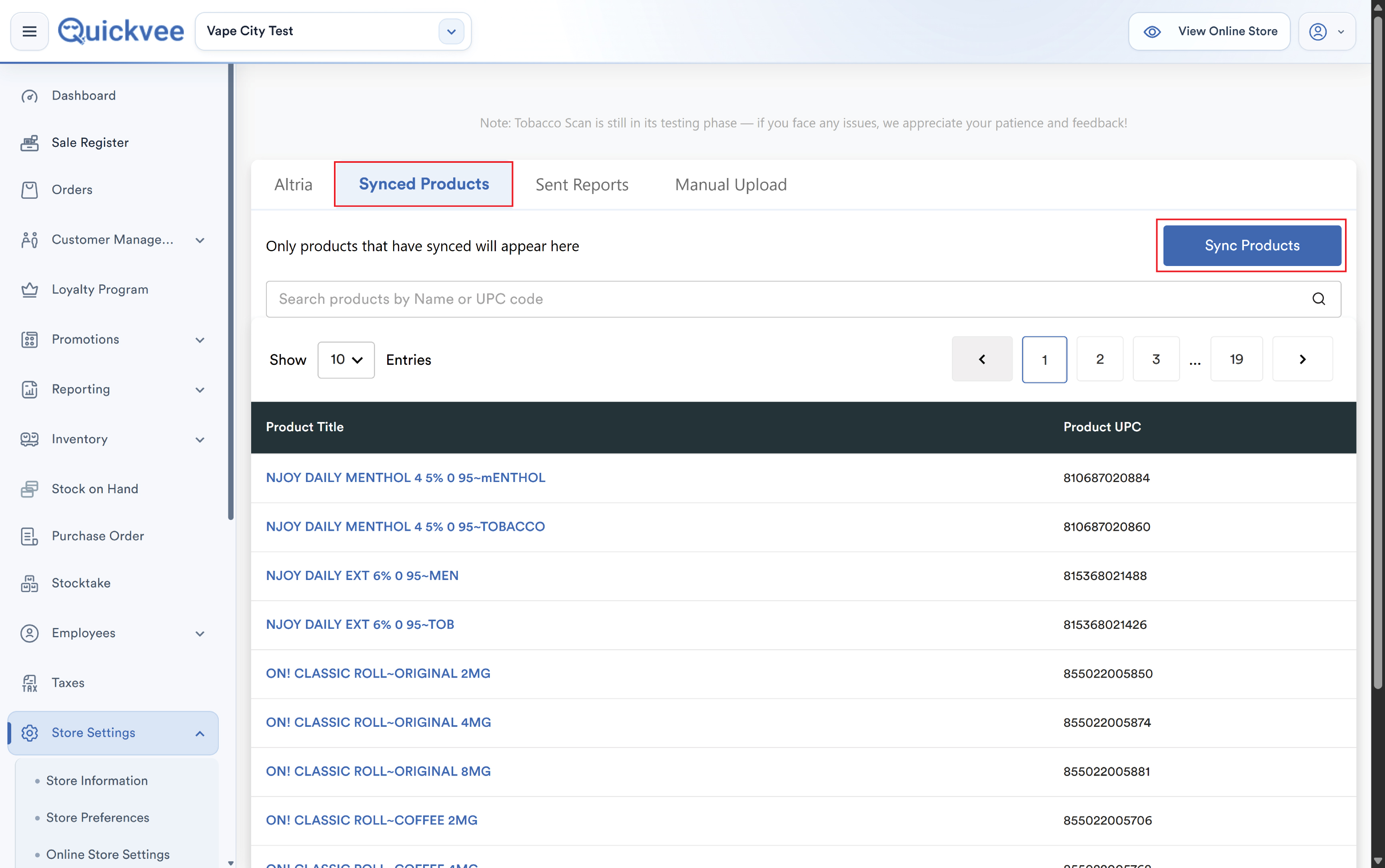Viewport: 1385px width, 868px height.
Task: Click the Loyalty Program crown icon
Action: point(29,290)
